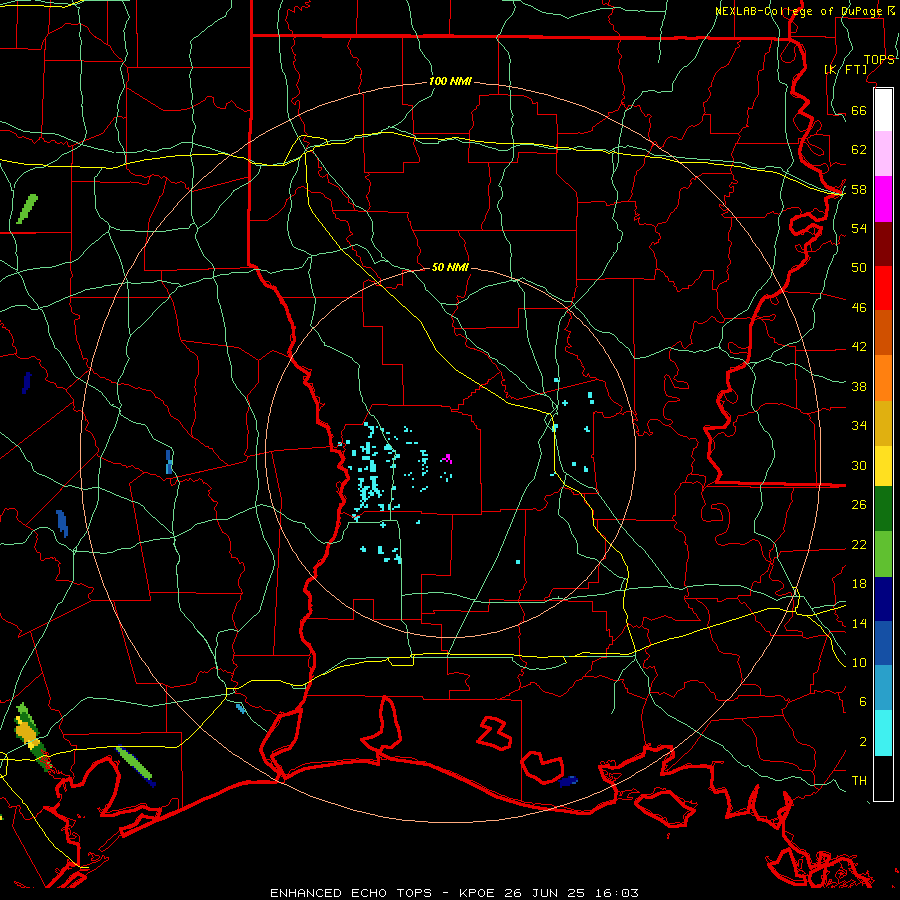Screen dimensions: 900x900
Task: Click the TH threshold label
Action: click(x=859, y=781)
